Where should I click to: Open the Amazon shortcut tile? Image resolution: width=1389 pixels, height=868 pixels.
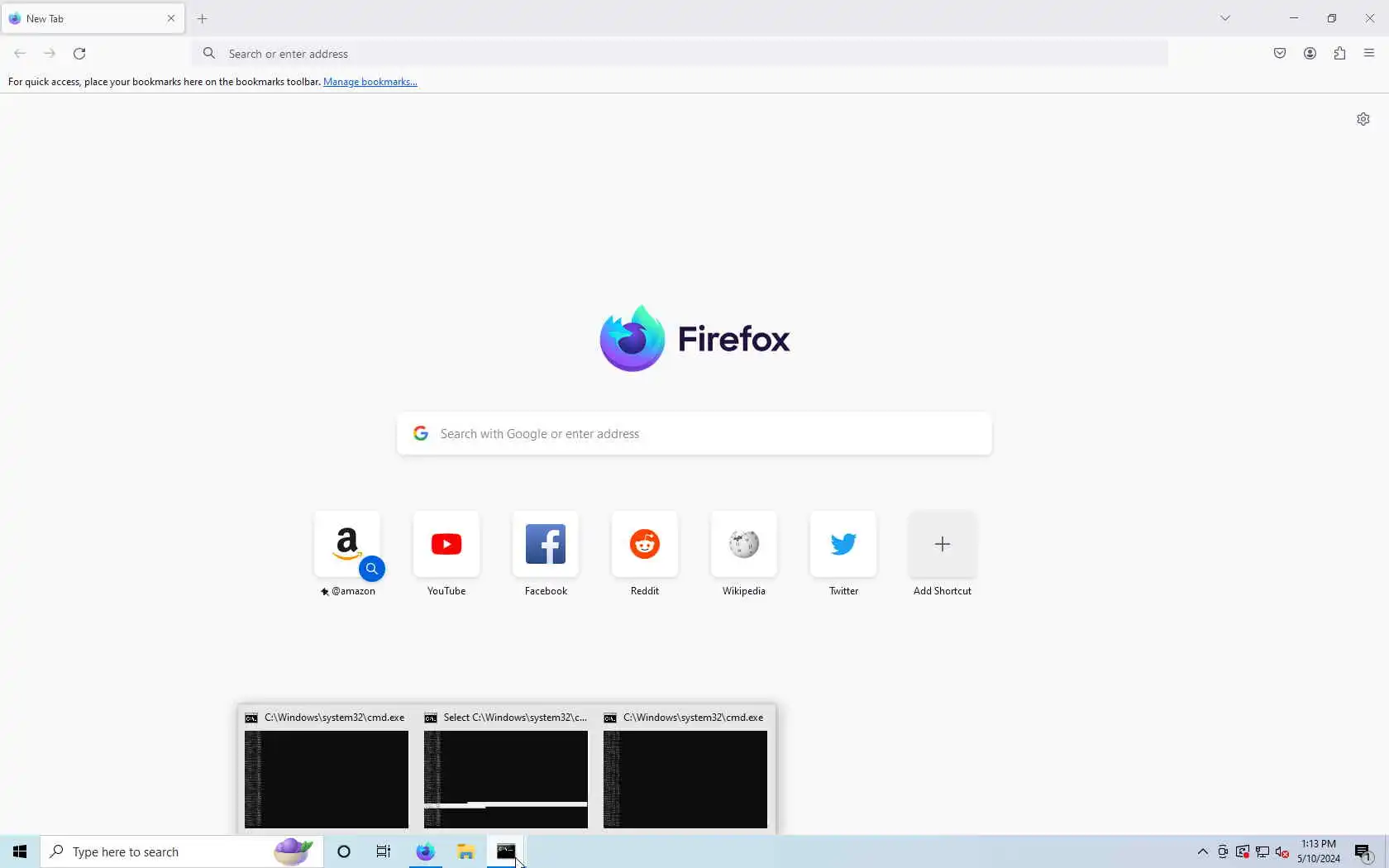(x=347, y=544)
